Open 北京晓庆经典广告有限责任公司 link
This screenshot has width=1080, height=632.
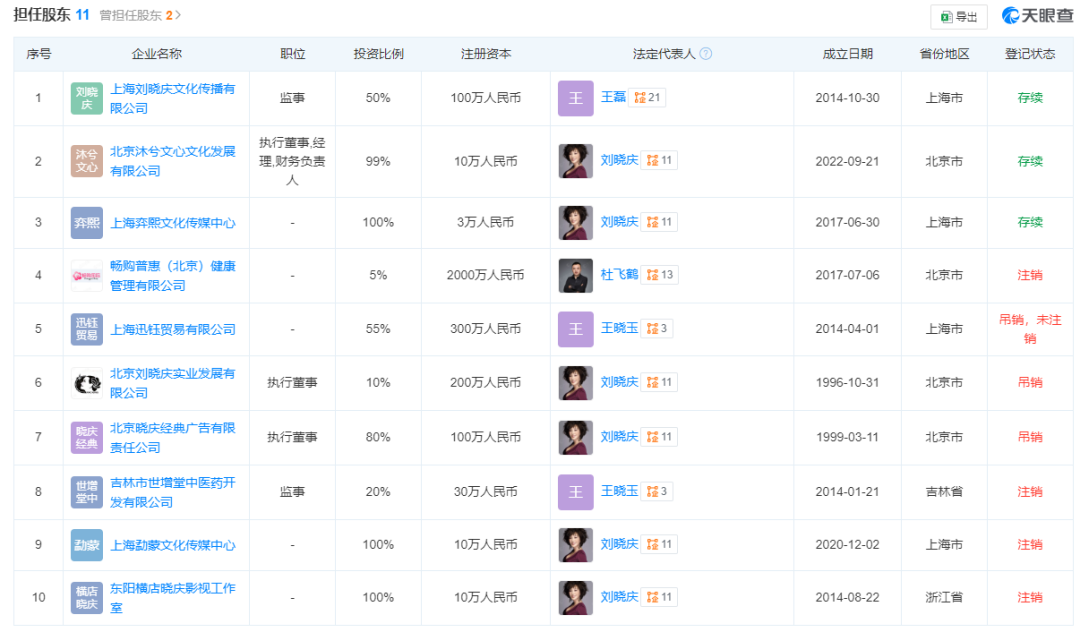pos(173,437)
